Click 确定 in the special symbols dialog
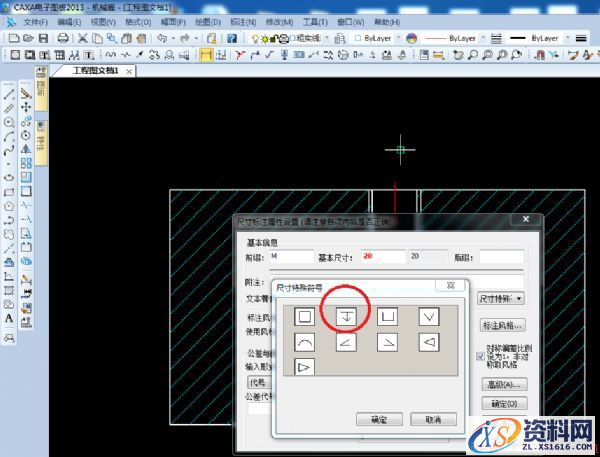This screenshot has width=600, height=457. tap(378, 418)
